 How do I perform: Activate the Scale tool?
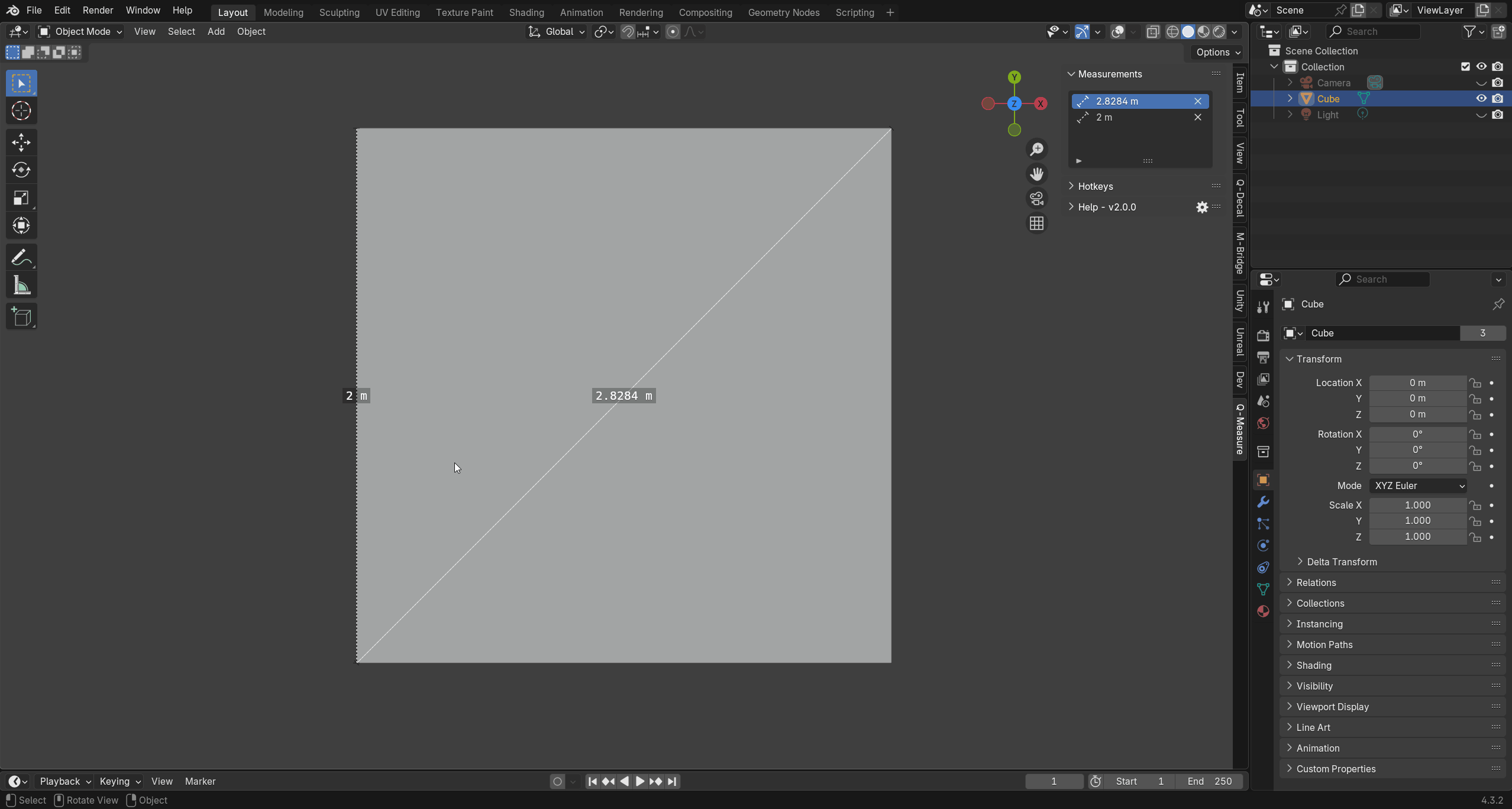click(x=21, y=198)
